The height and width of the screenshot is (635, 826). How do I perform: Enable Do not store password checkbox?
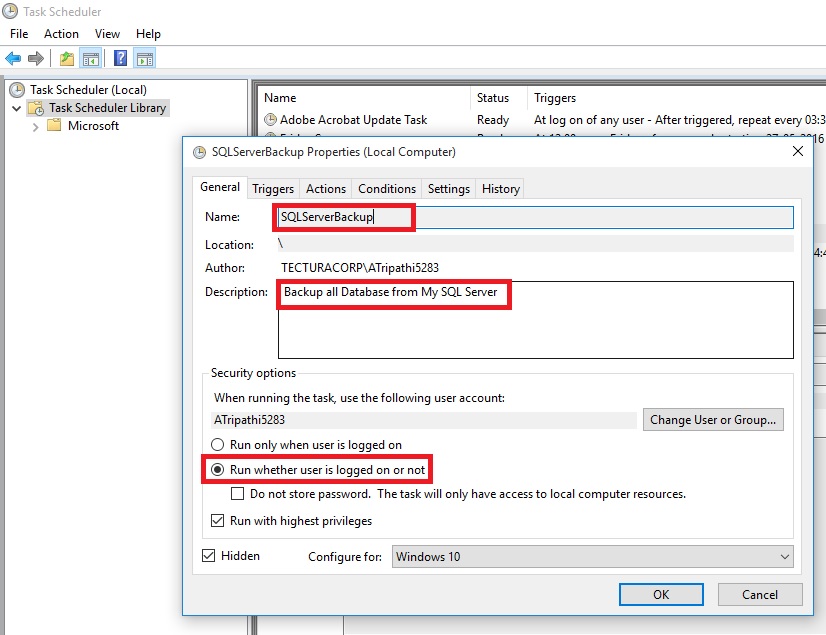tap(238, 494)
